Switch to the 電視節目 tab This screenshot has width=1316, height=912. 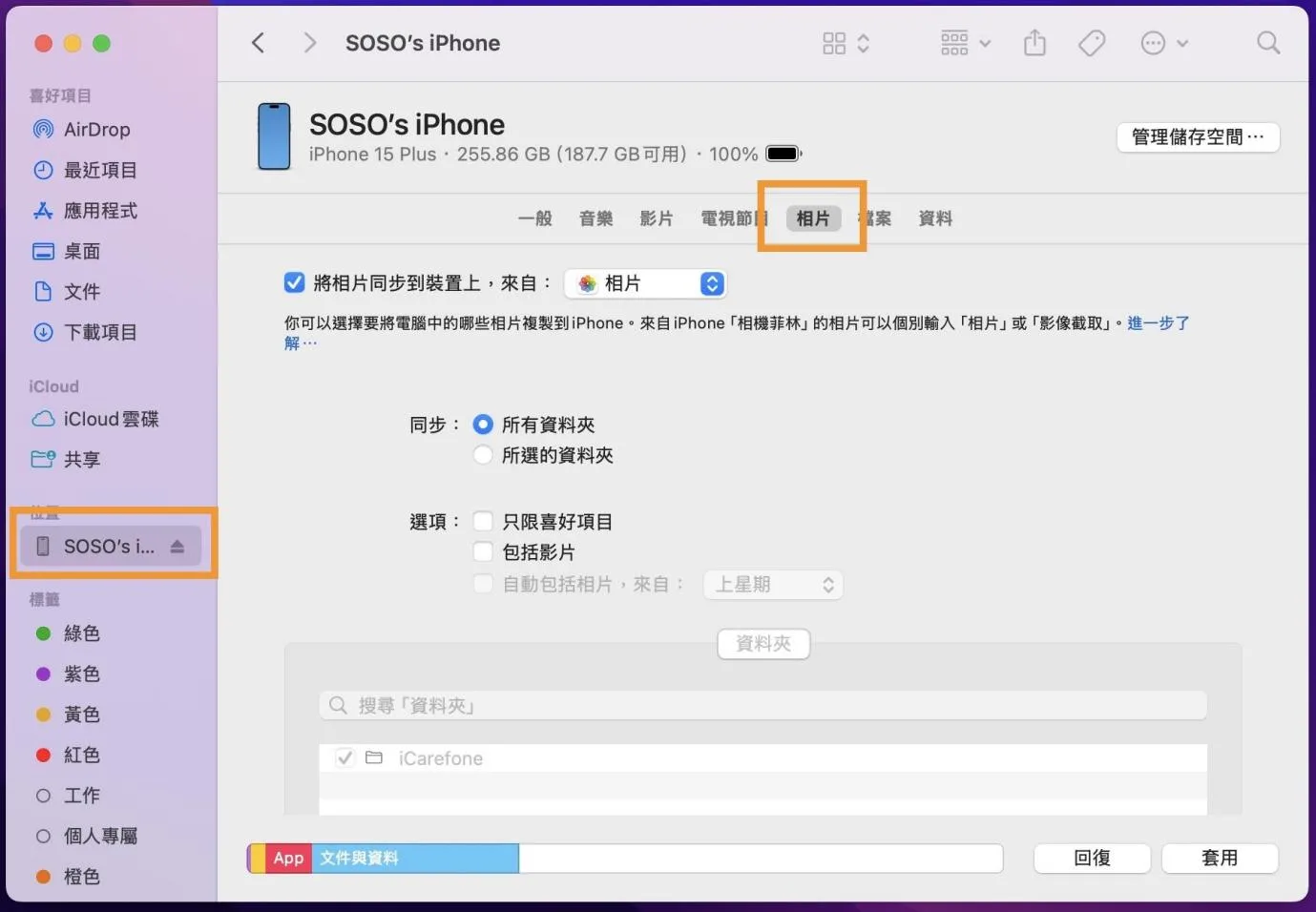pyautogui.click(x=735, y=218)
